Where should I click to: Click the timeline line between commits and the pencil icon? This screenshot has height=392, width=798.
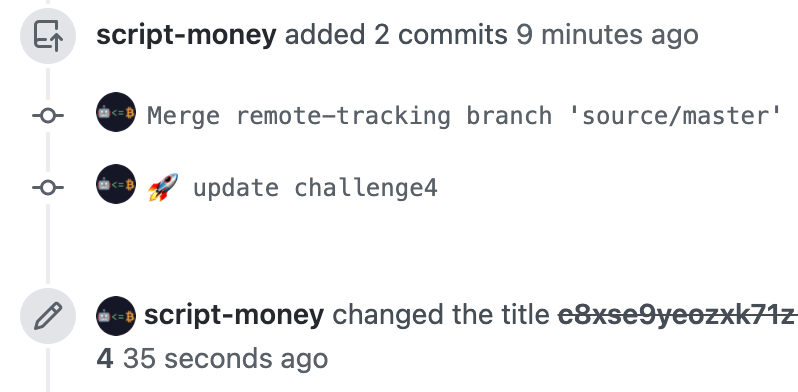[48, 243]
